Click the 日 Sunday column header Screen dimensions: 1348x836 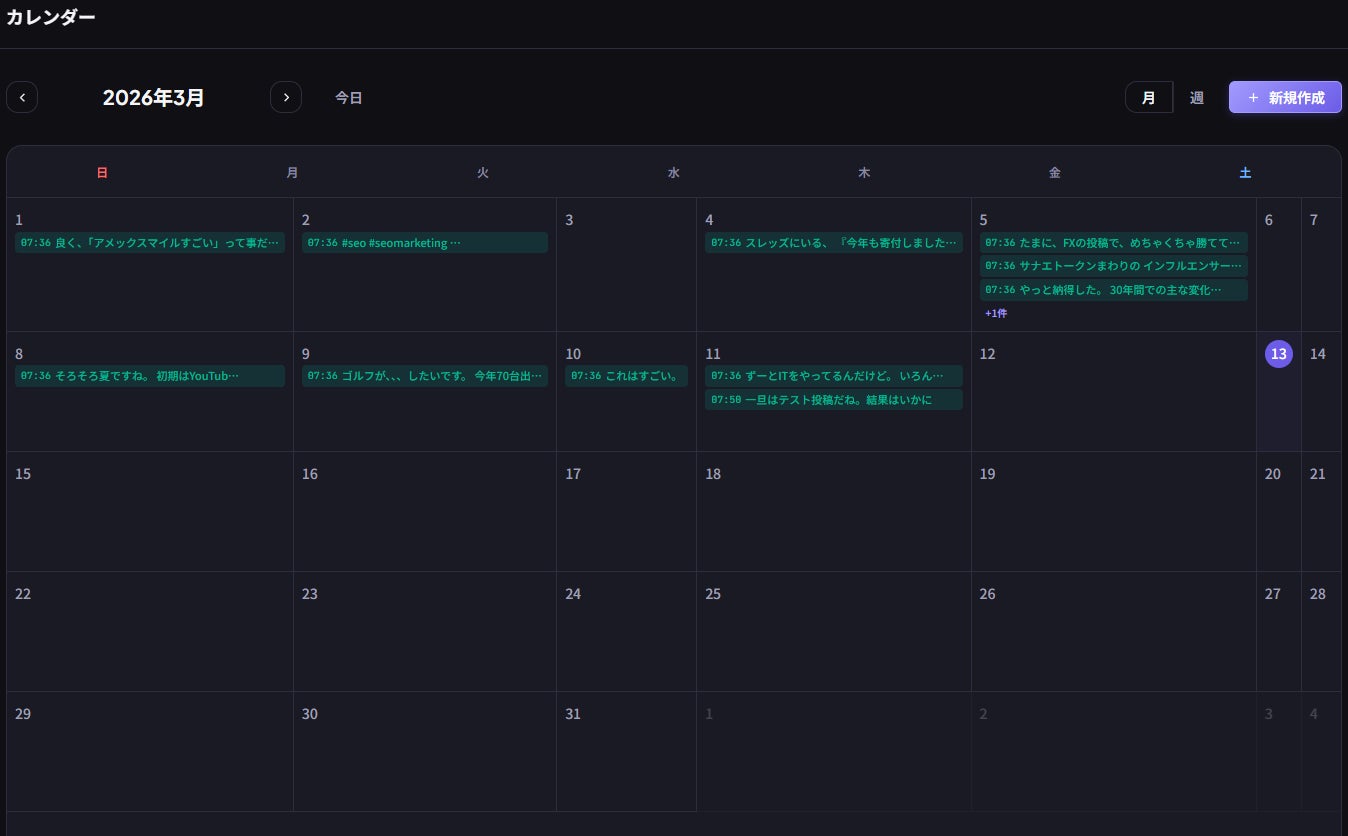click(x=102, y=173)
